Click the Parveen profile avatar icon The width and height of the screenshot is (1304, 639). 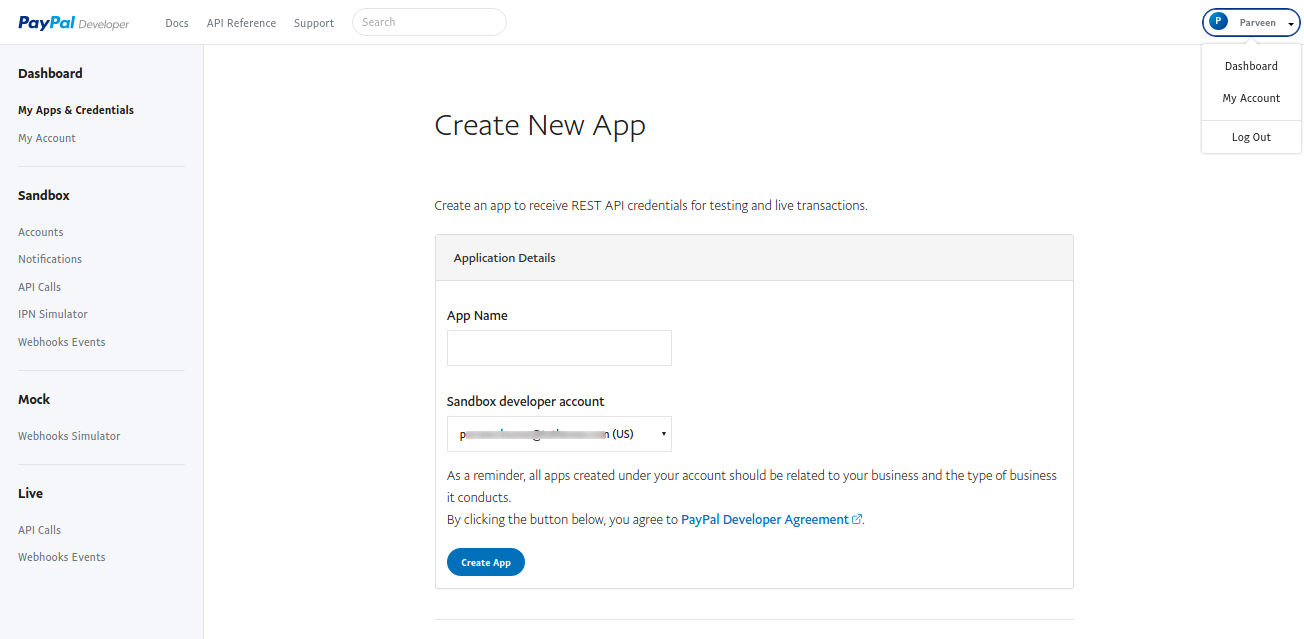(x=1218, y=22)
